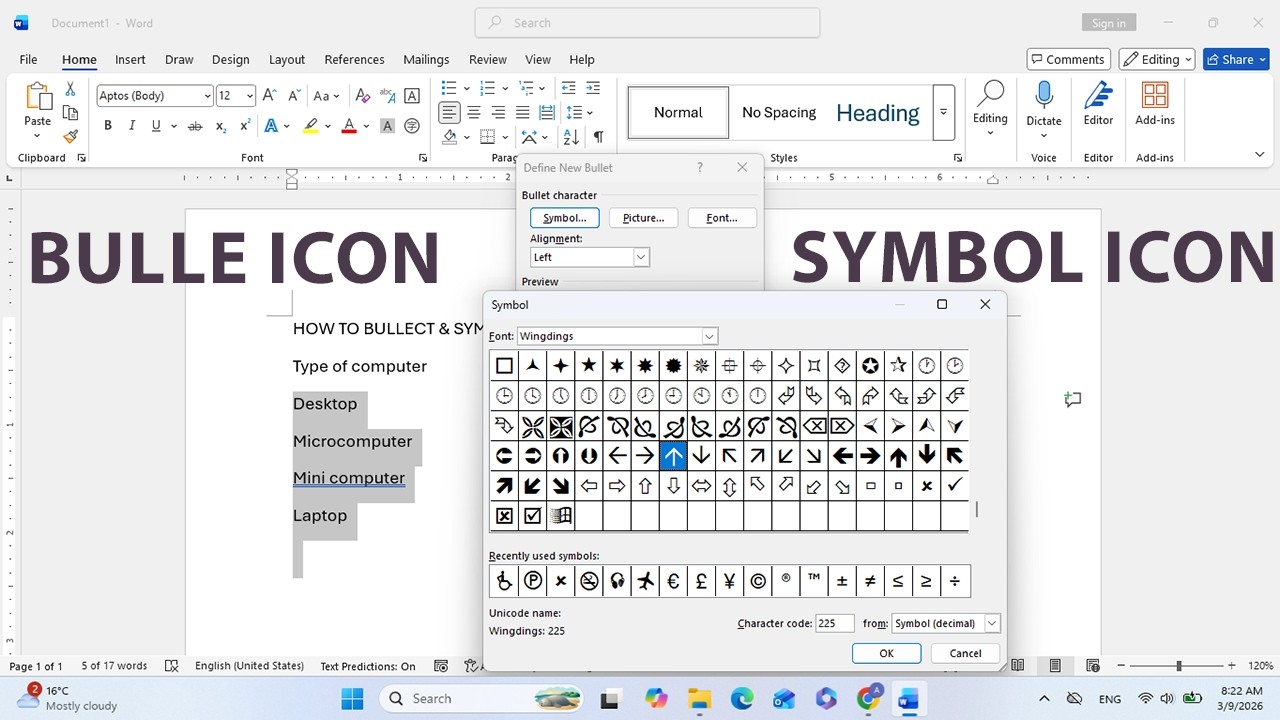Open the File menu

[x=28, y=59]
